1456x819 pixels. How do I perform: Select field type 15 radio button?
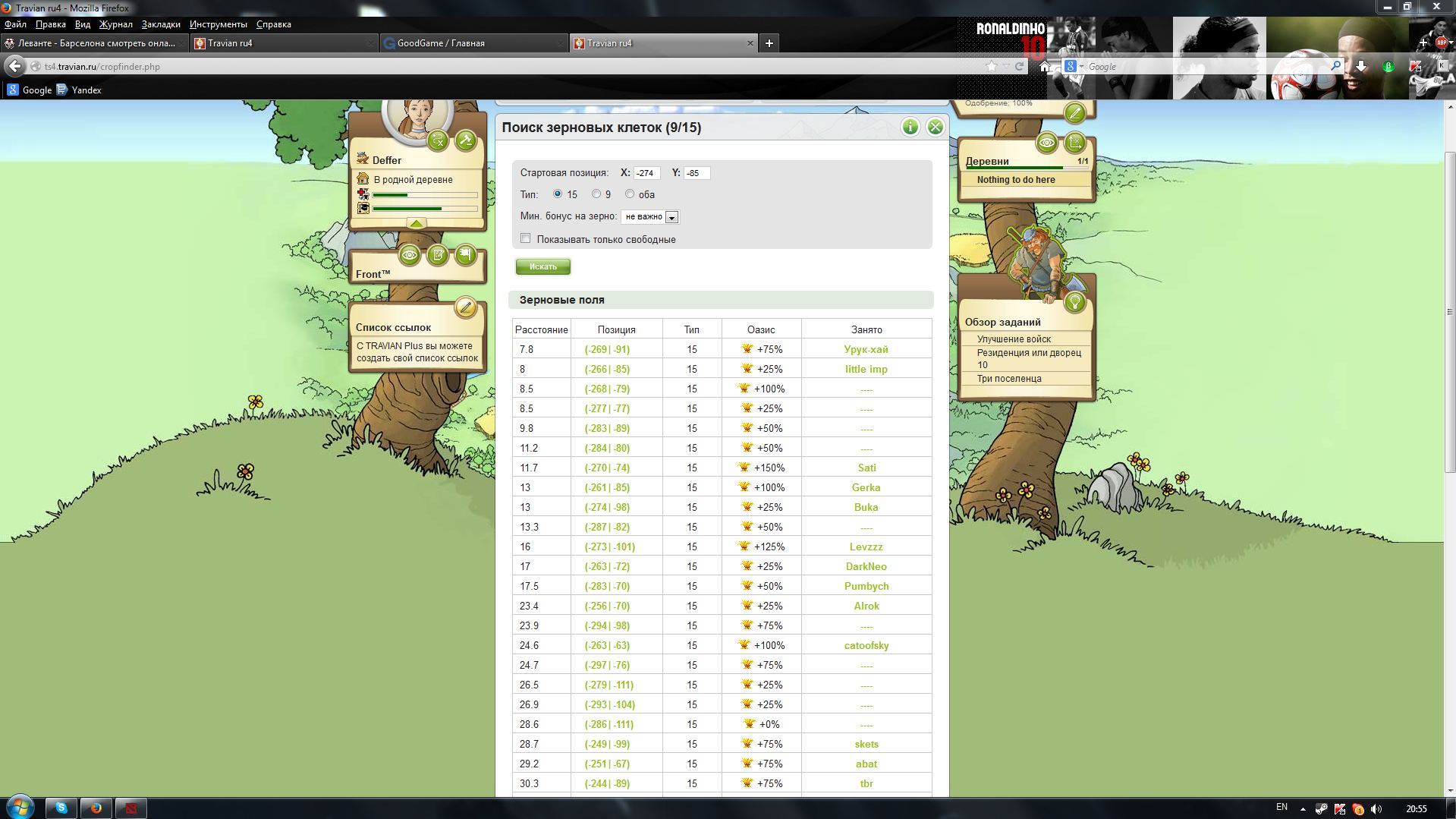[x=558, y=194]
